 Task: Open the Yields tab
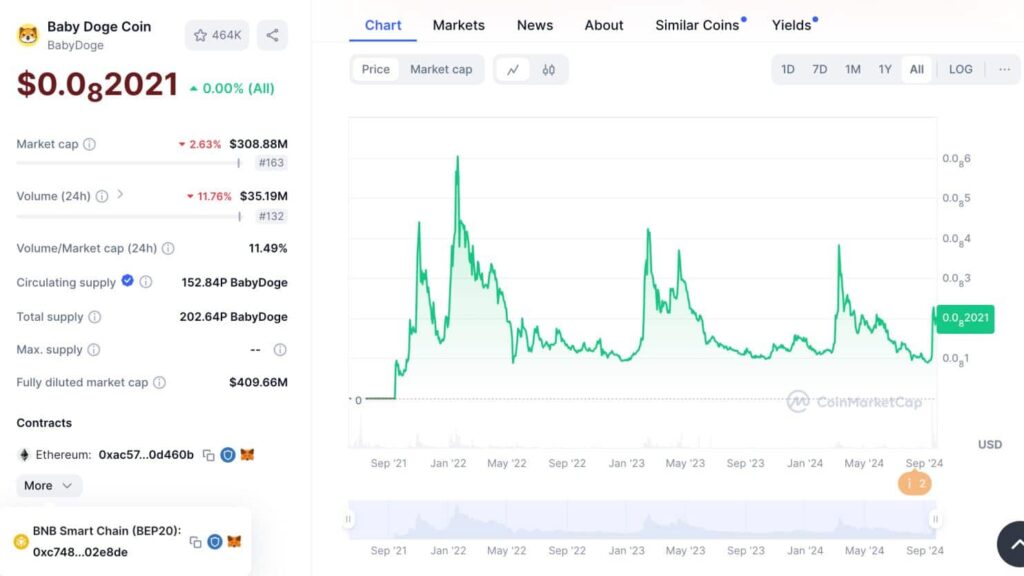click(x=792, y=25)
